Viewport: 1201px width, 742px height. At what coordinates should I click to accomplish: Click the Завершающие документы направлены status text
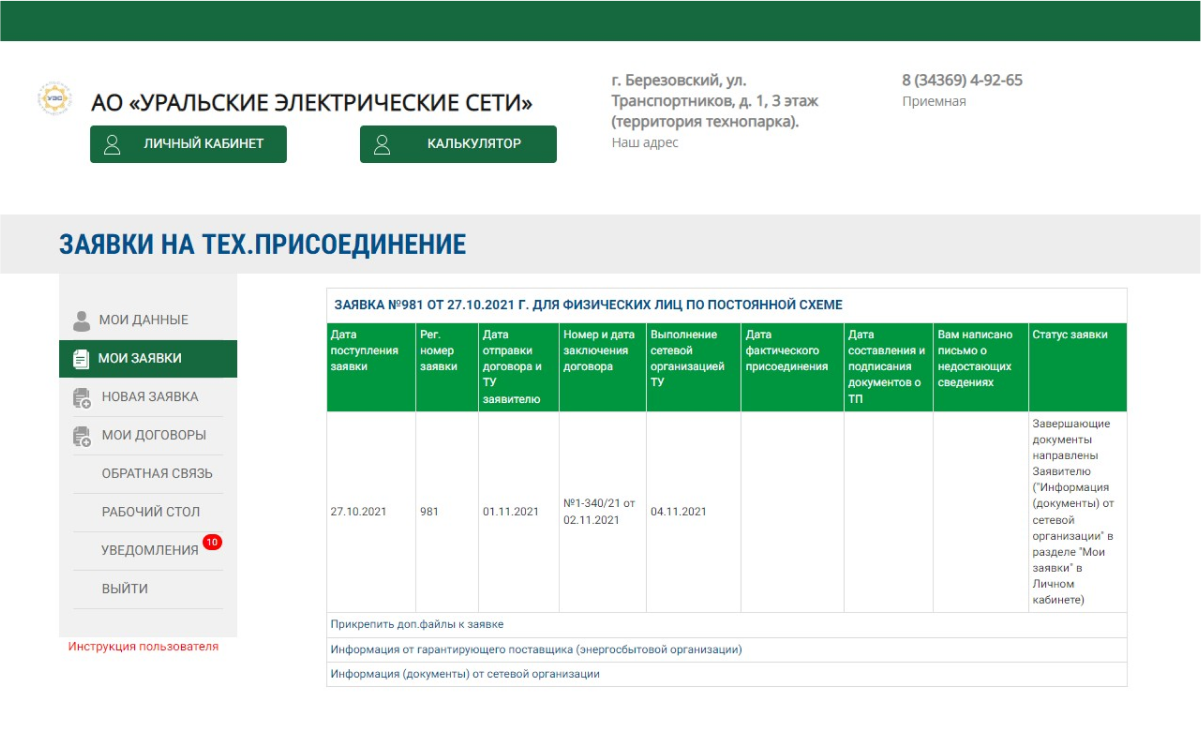(x=1073, y=512)
